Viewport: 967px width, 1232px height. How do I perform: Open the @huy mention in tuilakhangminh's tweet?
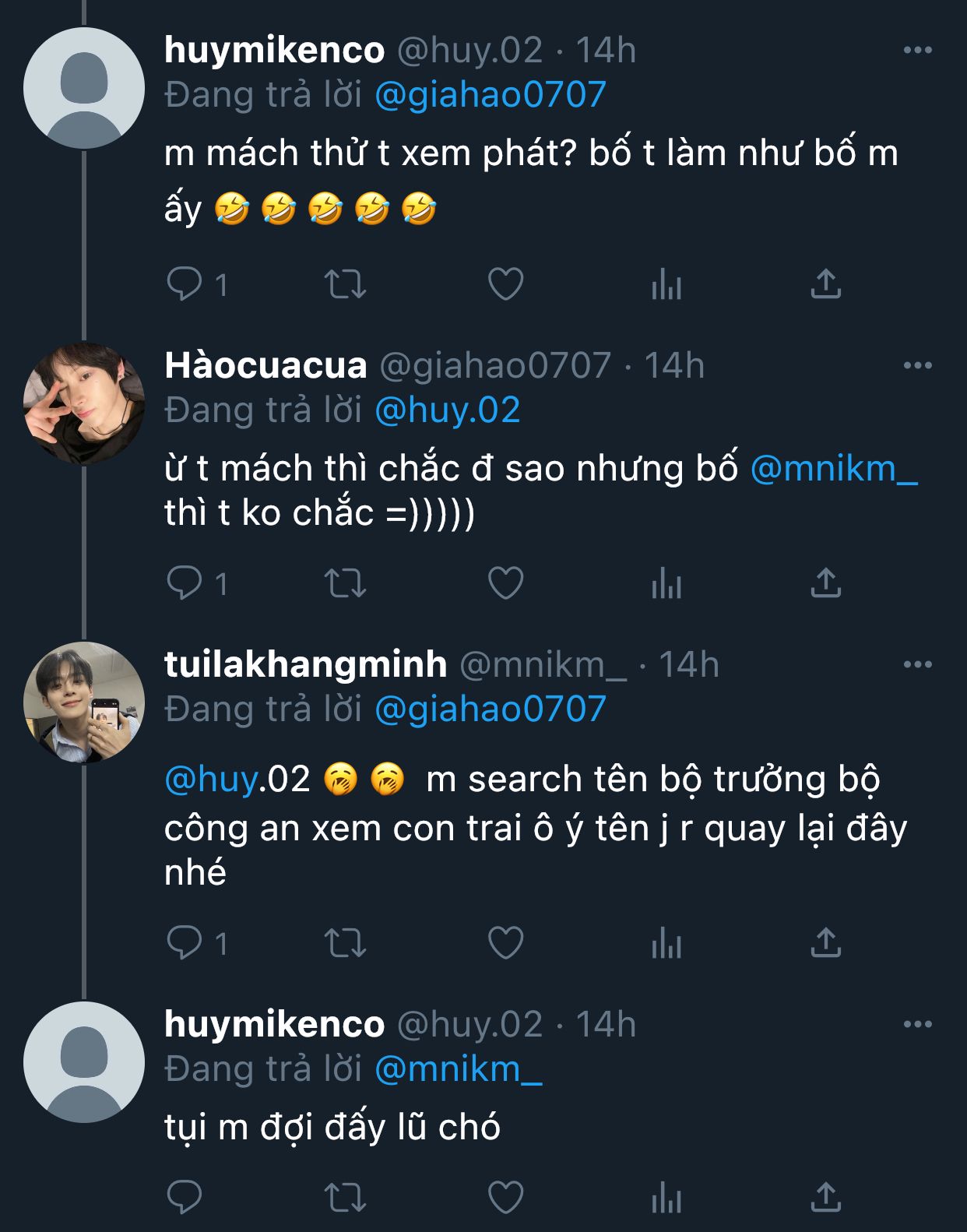210,780
